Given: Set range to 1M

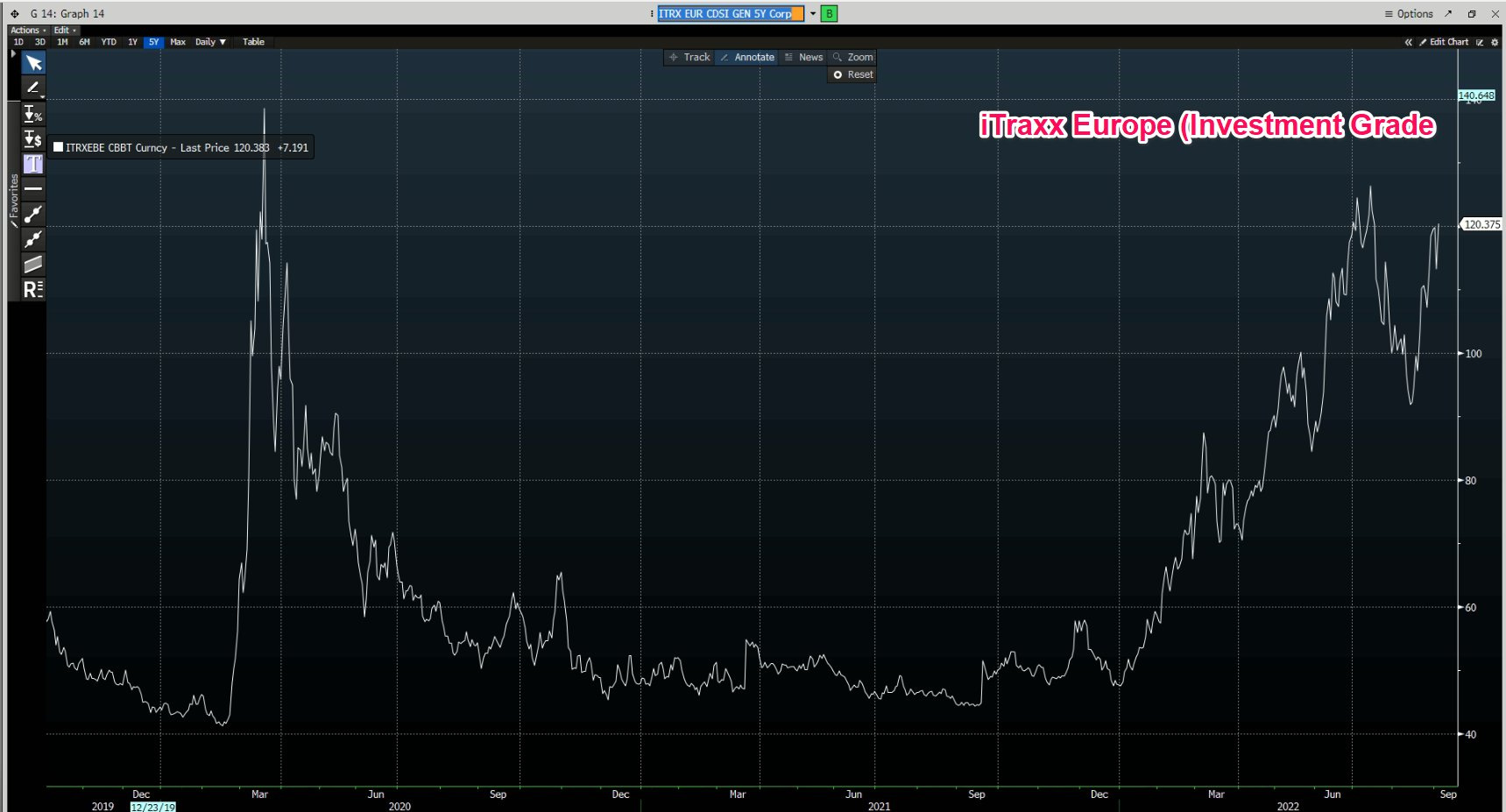Looking at the screenshot, I should coord(62,42).
